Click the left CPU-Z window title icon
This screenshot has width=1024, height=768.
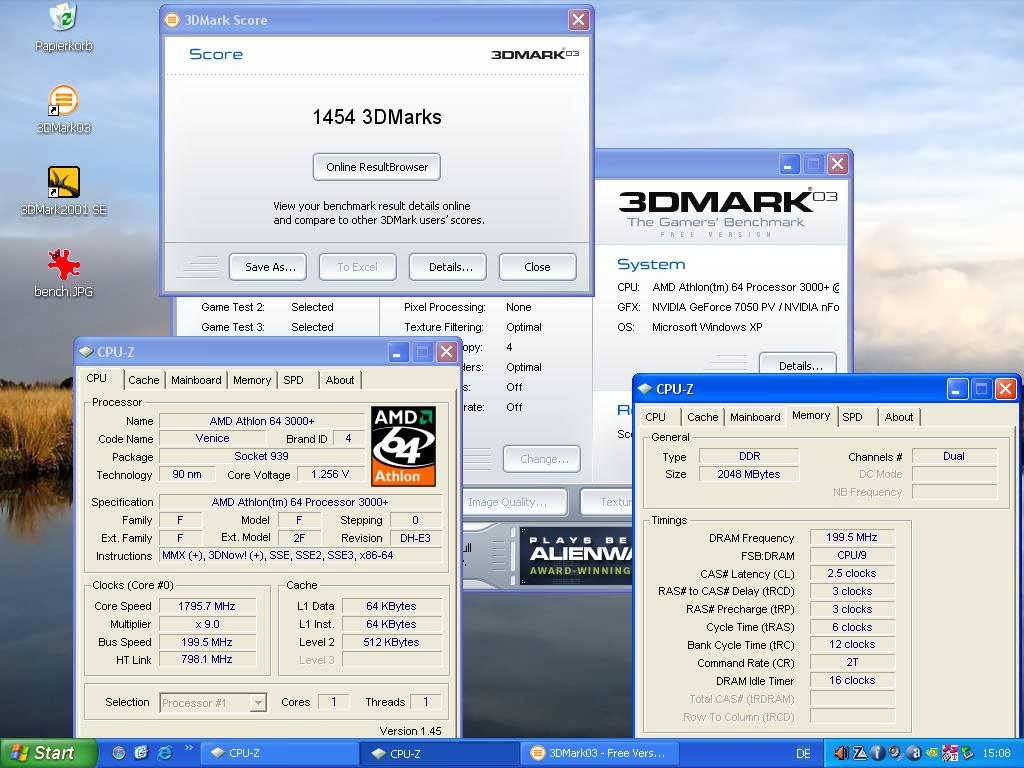point(86,352)
